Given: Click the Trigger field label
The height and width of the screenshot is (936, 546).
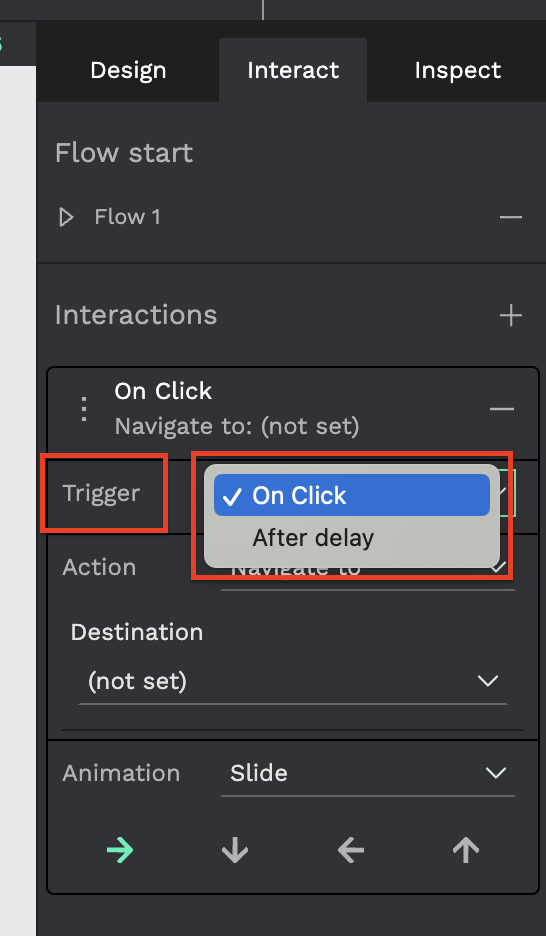Looking at the screenshot, I should pos(101,493).
